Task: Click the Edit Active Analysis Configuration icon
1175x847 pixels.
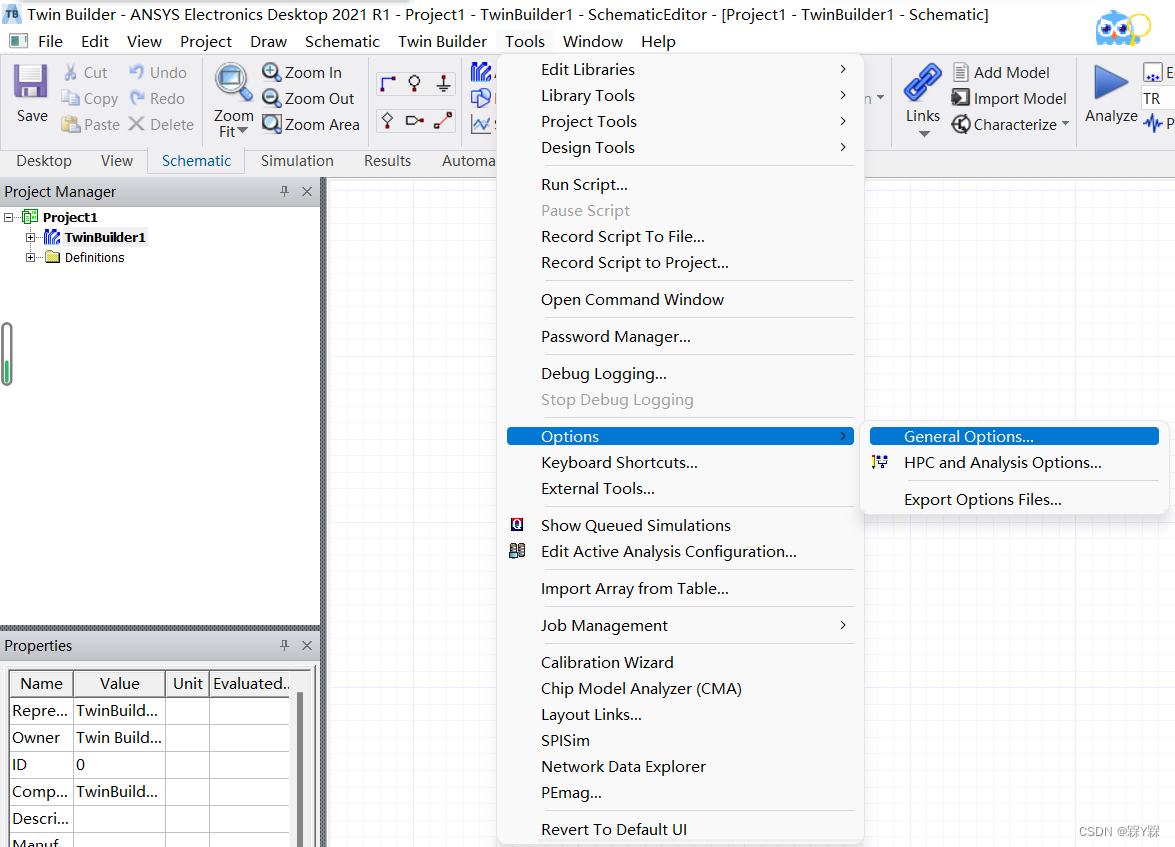Action: point(517,551)
